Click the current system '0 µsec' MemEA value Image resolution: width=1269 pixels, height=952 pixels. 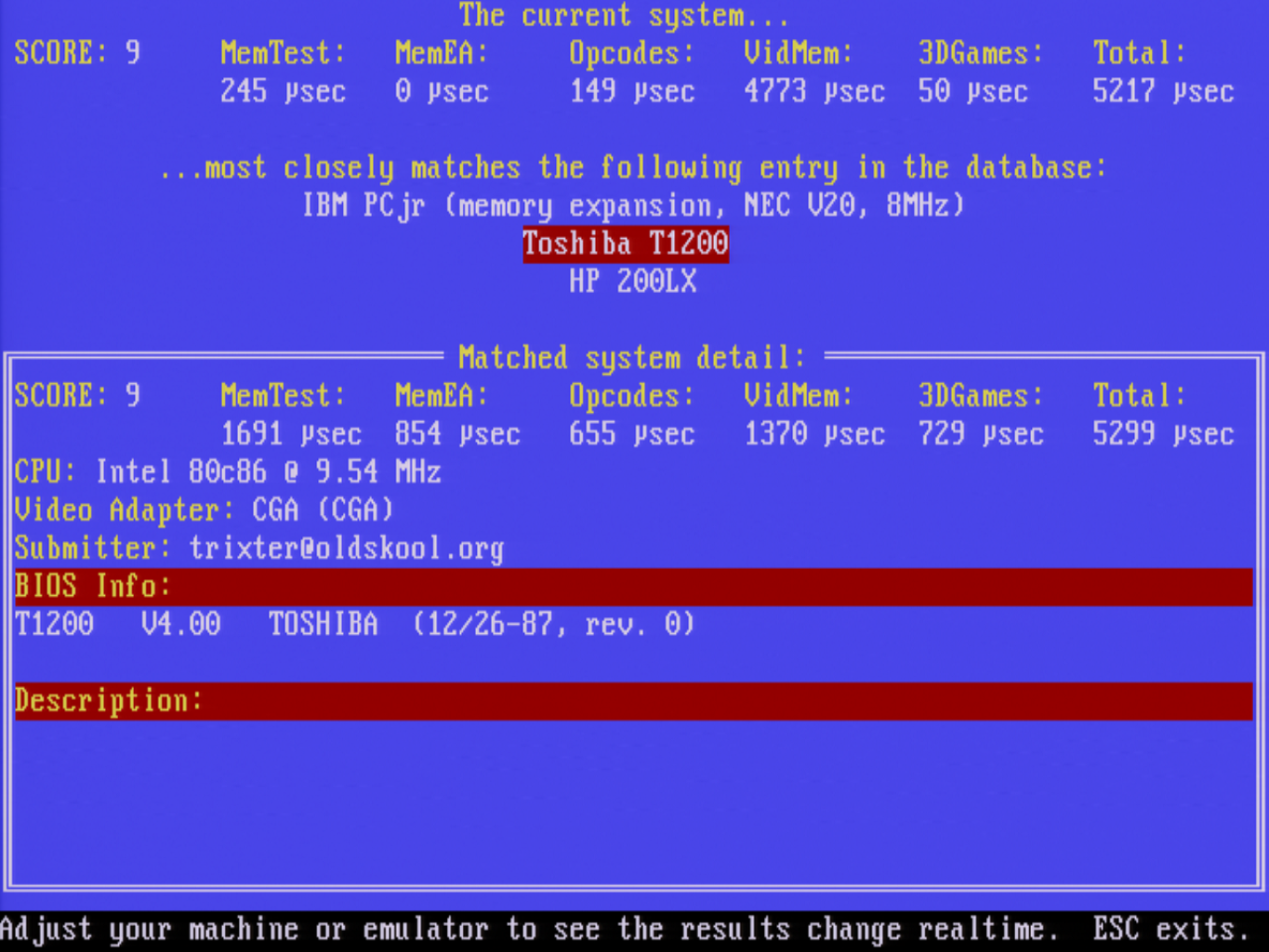pyautogui.click(x=443, y=91)
